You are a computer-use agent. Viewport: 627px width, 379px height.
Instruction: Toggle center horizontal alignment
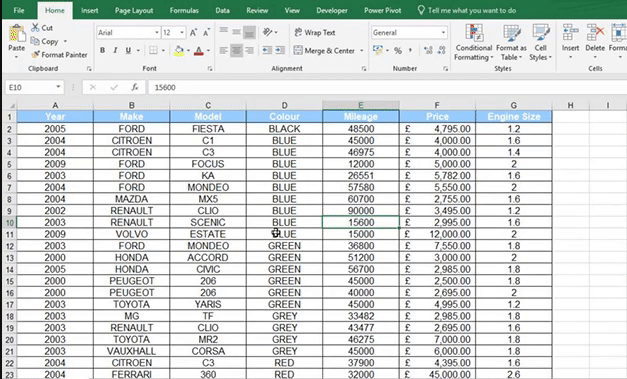click(x=236, y=50)
